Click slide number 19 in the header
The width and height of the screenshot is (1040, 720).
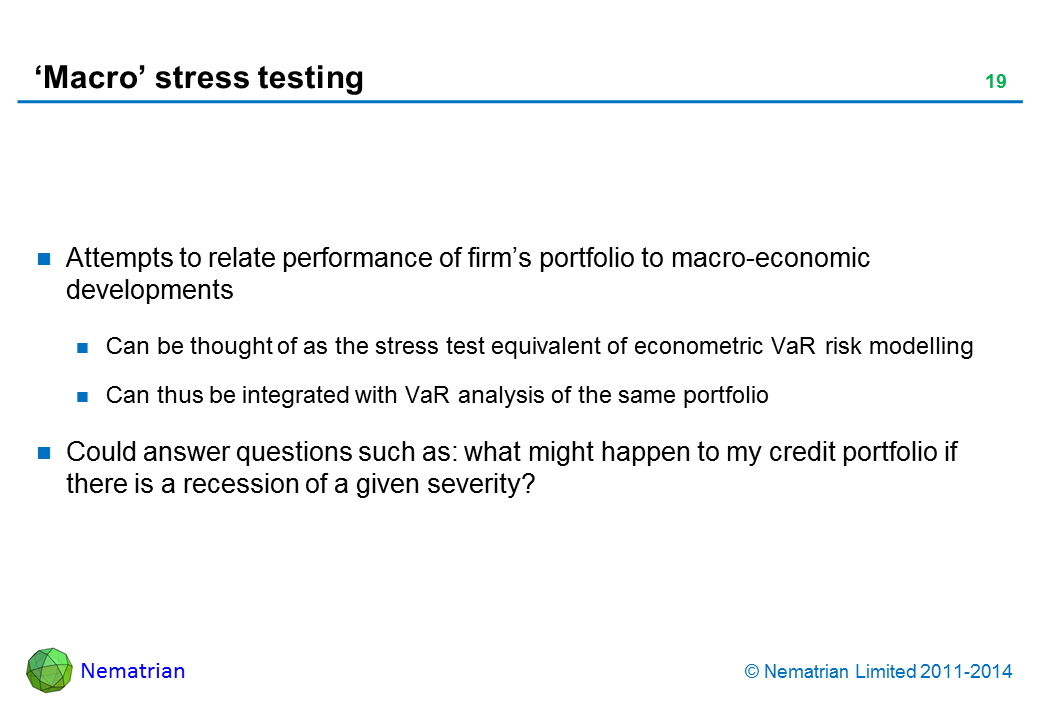point(995,82)
